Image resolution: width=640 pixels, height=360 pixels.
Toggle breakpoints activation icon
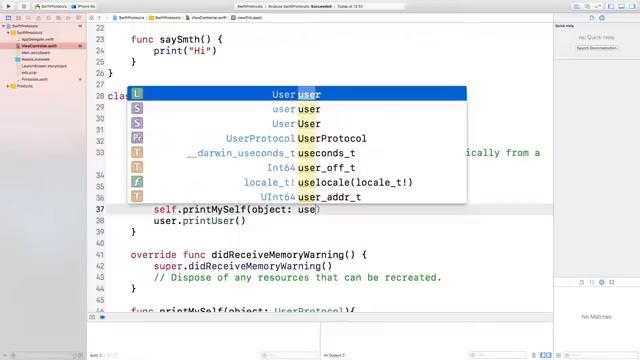[102, 317]
